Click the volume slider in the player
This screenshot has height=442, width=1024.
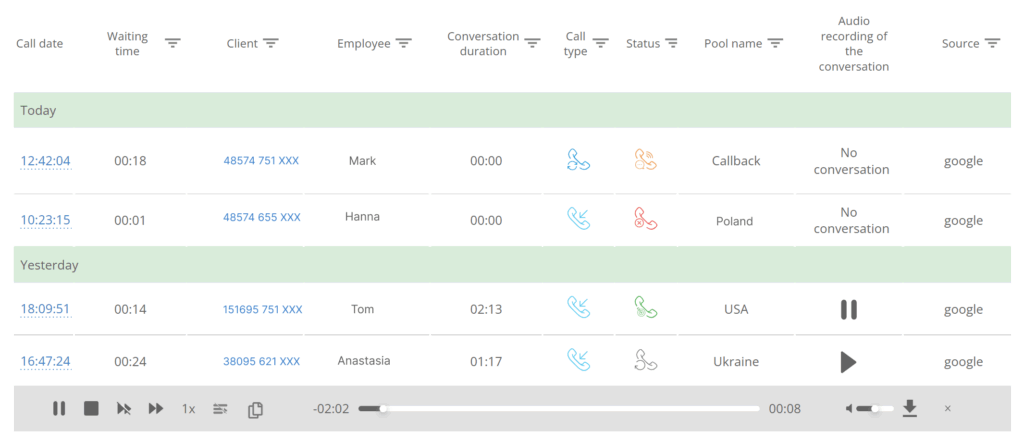pyautogui.click(x=876, y=409)
